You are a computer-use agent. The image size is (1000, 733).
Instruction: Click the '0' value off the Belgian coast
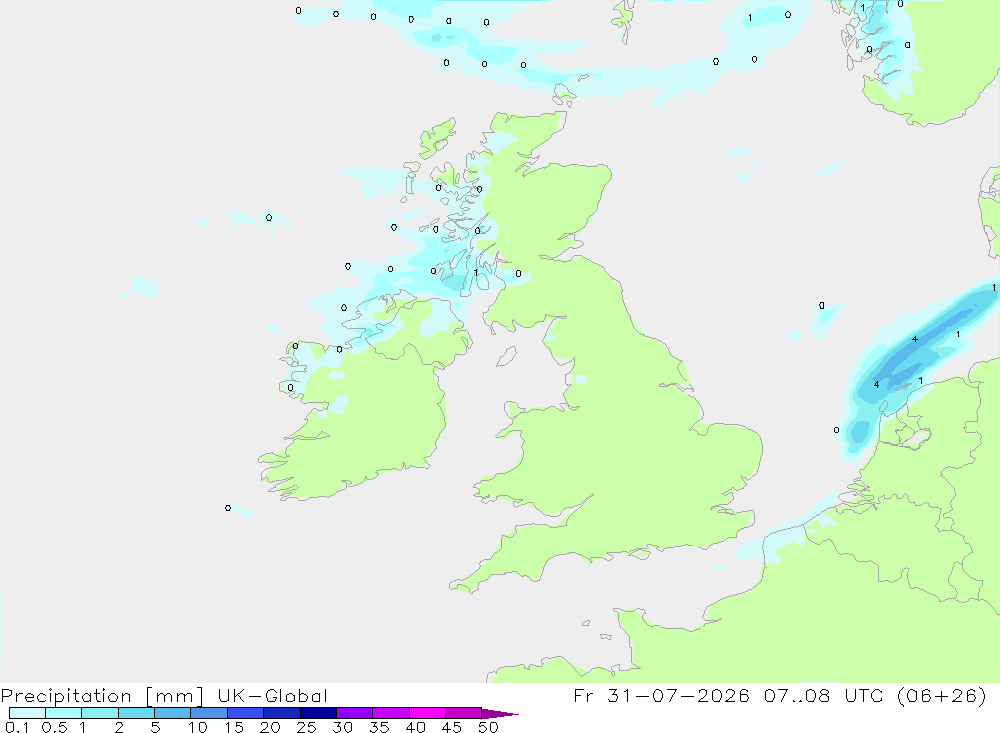point(836,430)
